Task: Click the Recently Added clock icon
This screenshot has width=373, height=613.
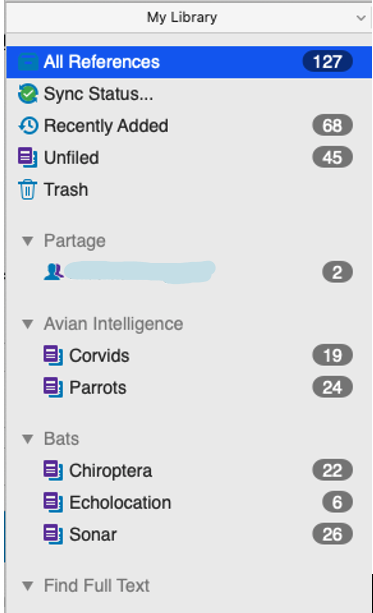Action: pyautogui.click(x=28, y=125)
